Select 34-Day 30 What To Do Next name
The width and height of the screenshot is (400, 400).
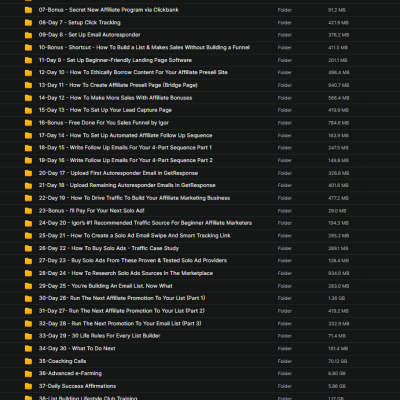[77, 349]
